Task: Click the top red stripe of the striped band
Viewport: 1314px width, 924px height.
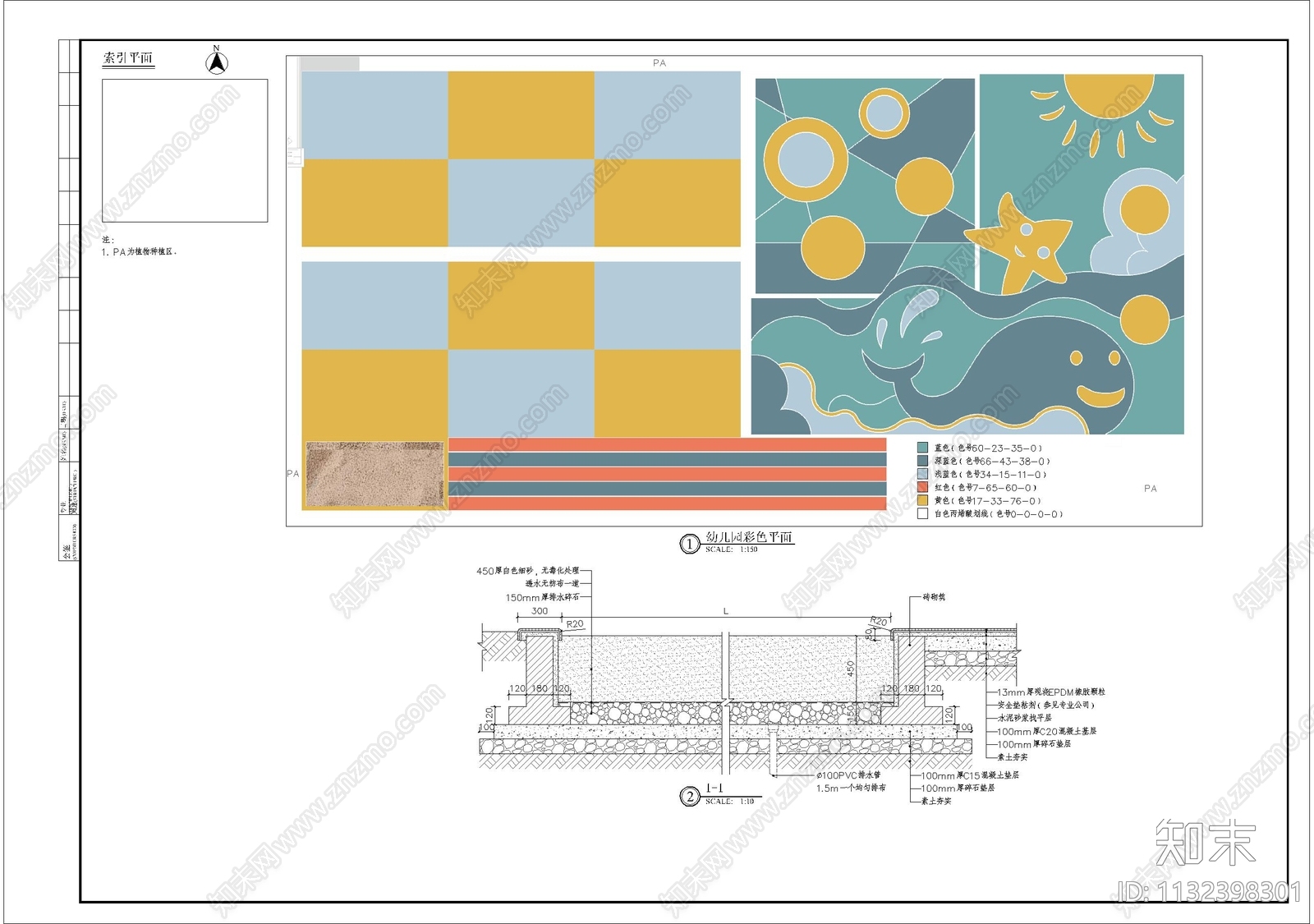Action: tap(667, 444)
